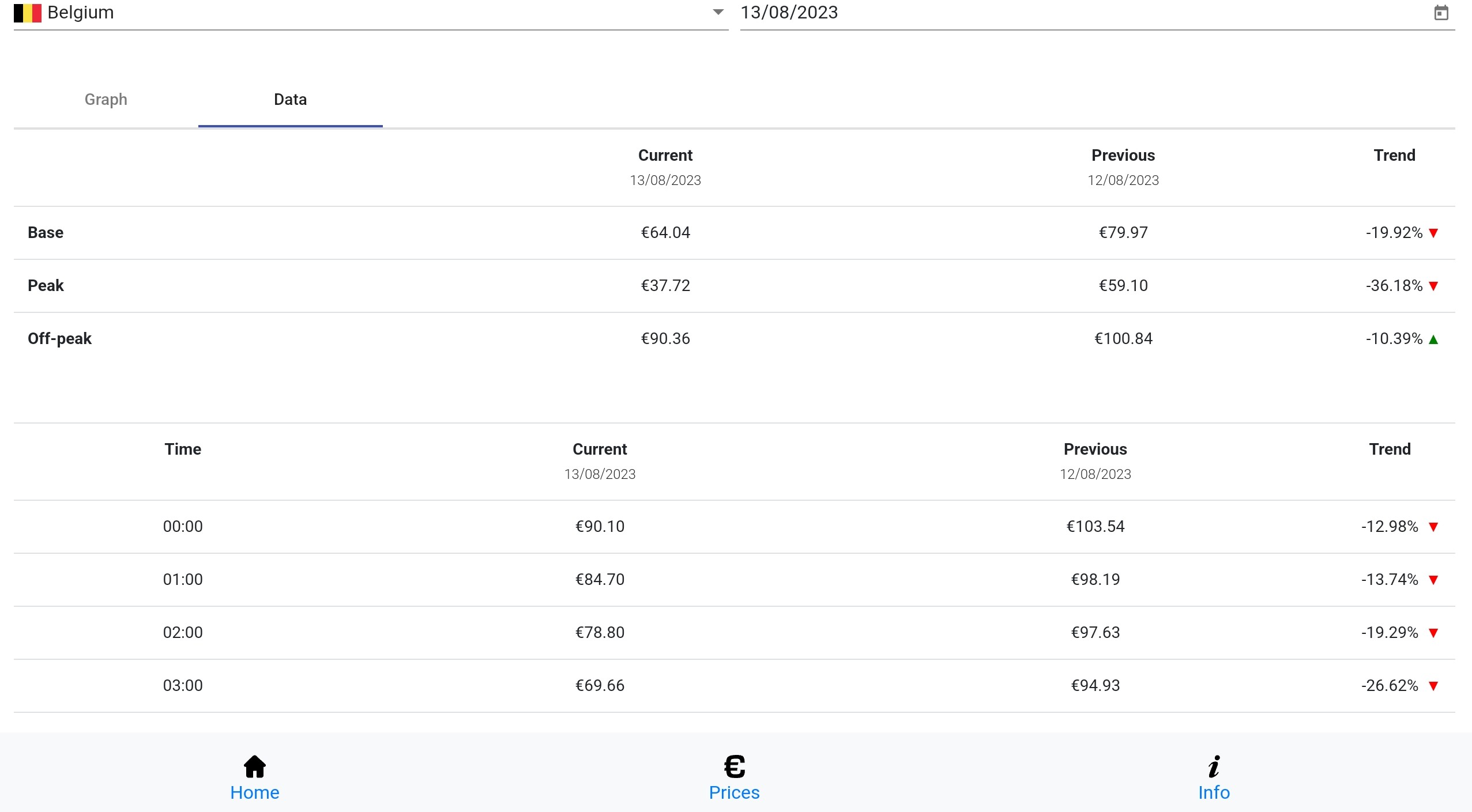Click the Off-peak summary row label
The width and height of the screenshot is (1472, 812).
(x=59, y=338)
